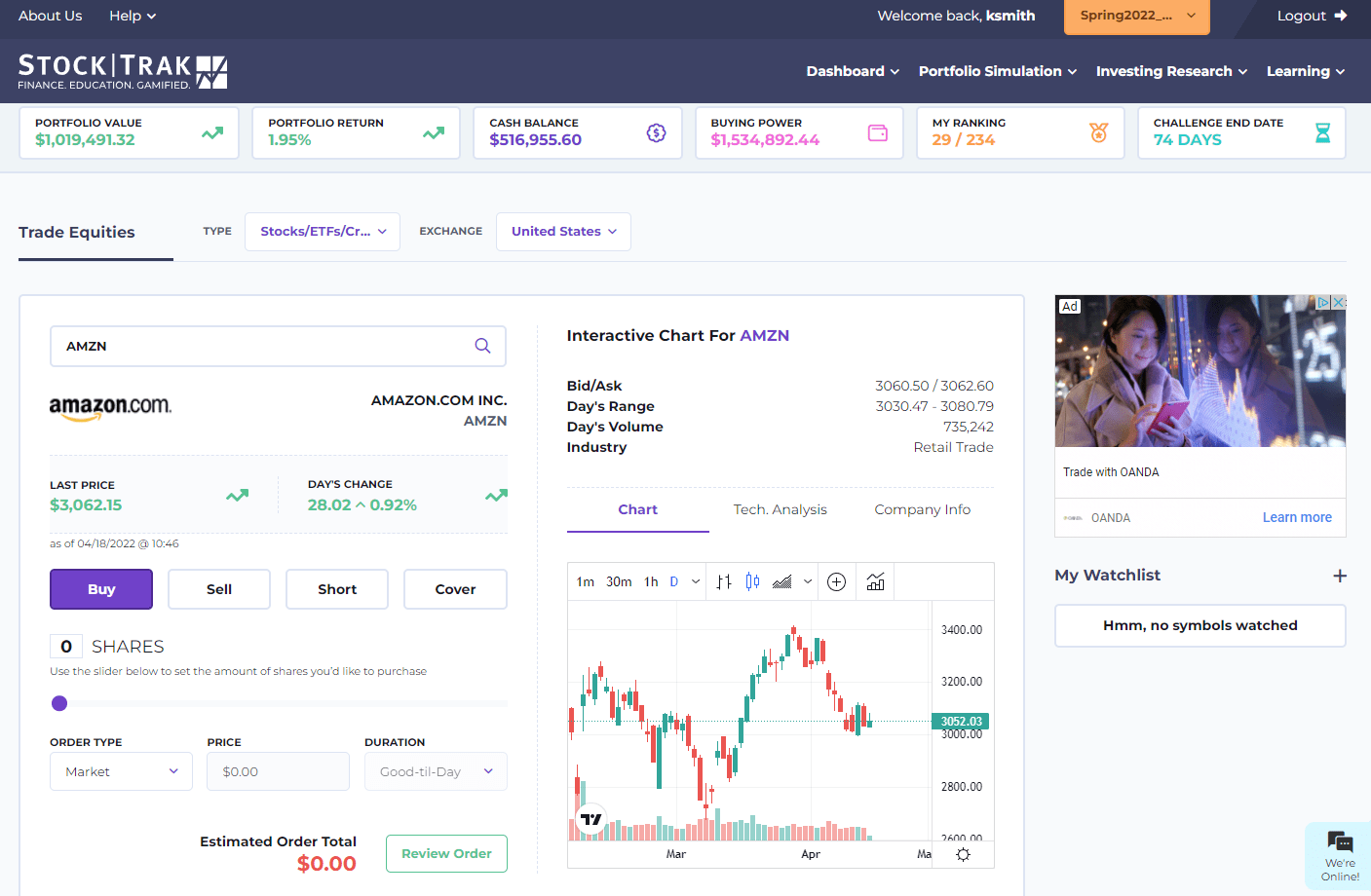This screenshot has height=896, width=1371.
Task: Open the United States exchange dropdown
Action: click(x=563, y=231)
